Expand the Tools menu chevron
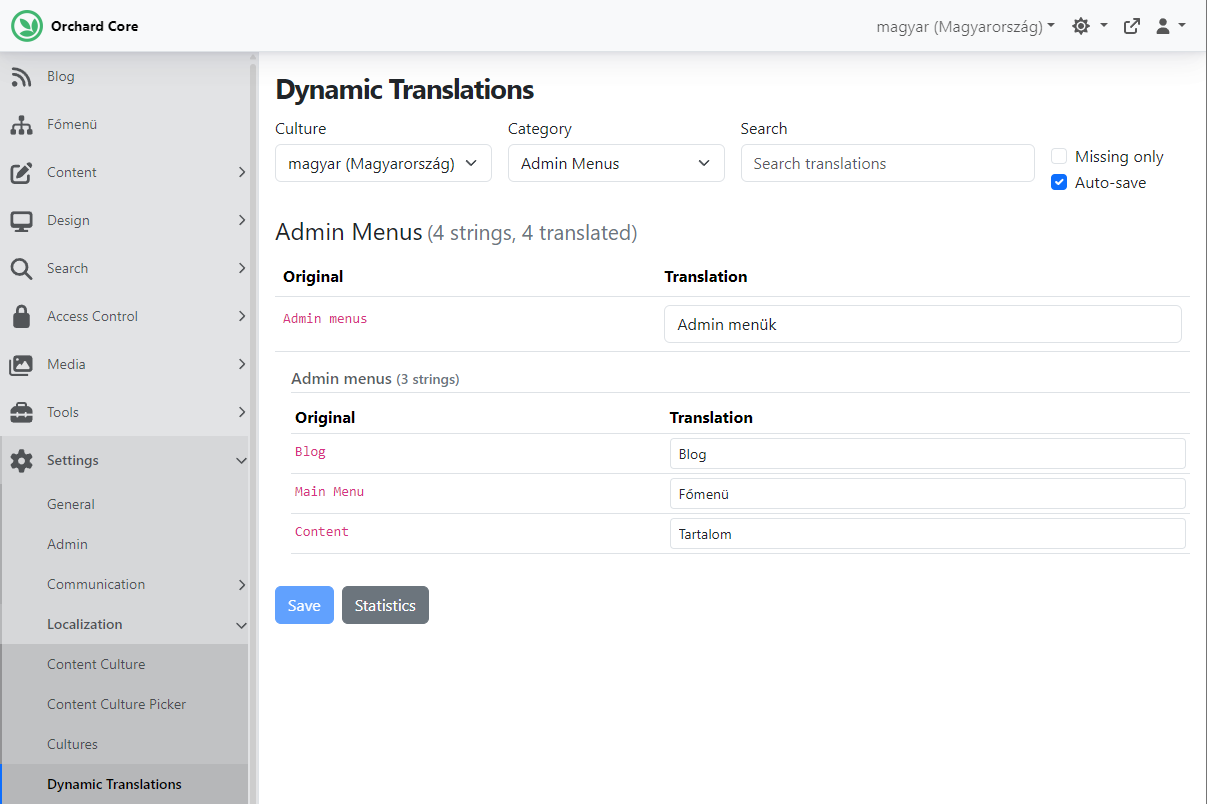The width and height of the screenshot is (1207, 804). 241,412
